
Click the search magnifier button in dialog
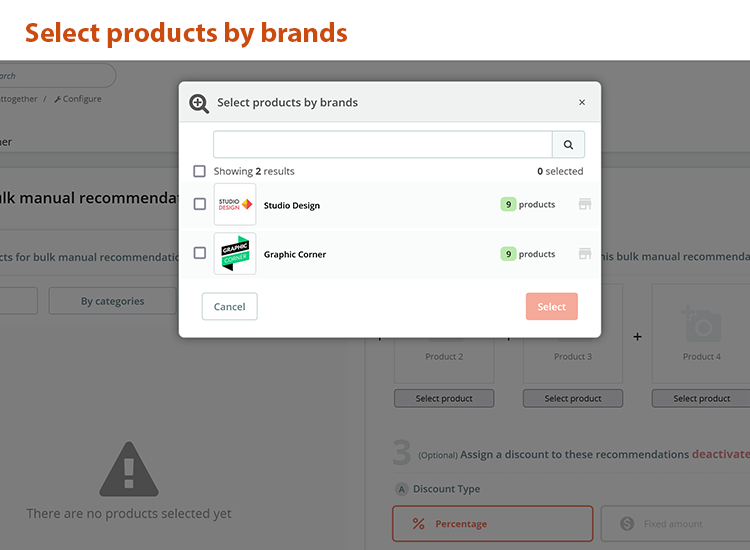(568, 145)
